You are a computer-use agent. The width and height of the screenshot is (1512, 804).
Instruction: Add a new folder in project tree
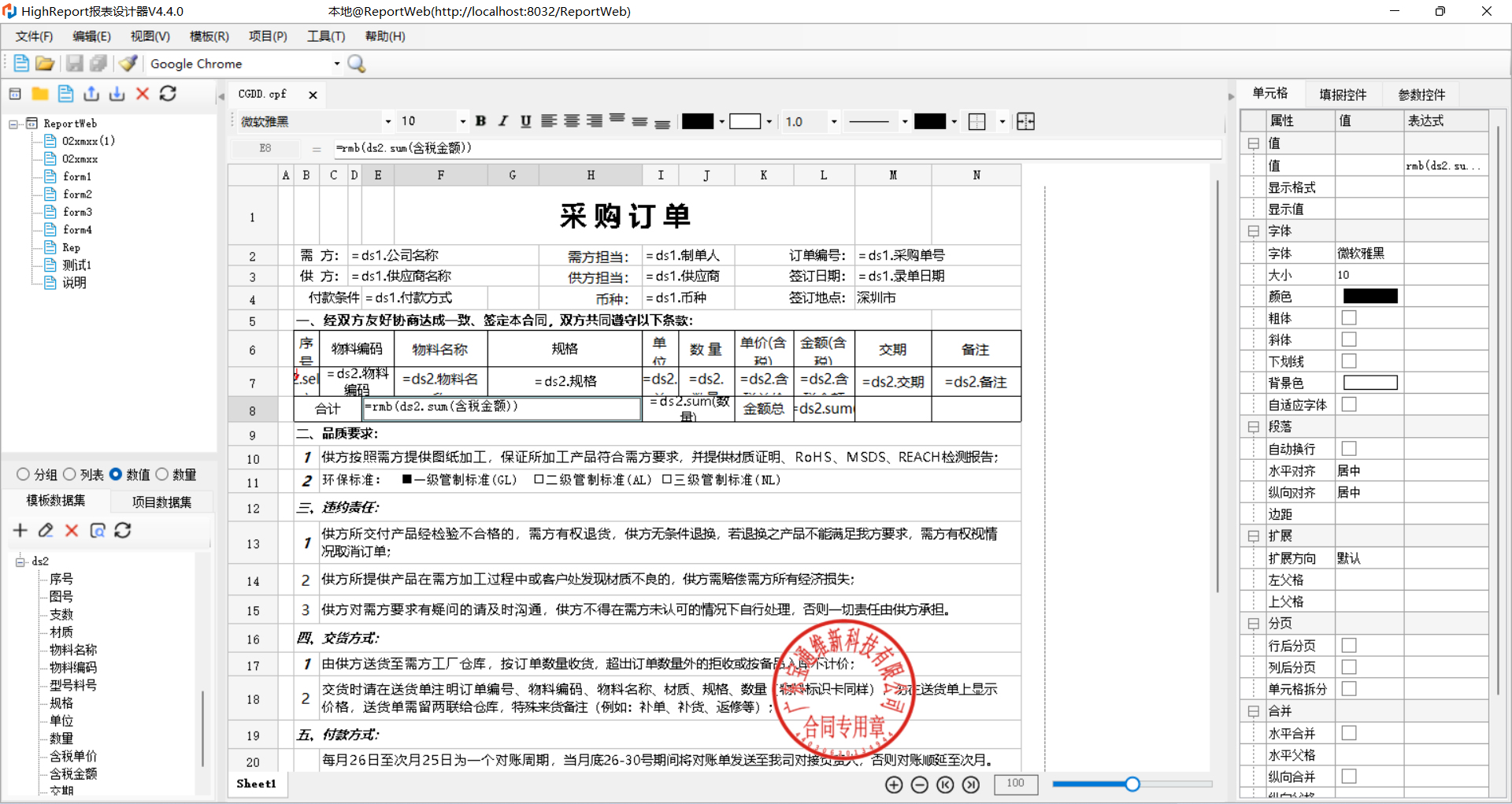pyautogui.click(x=40, y=94)
